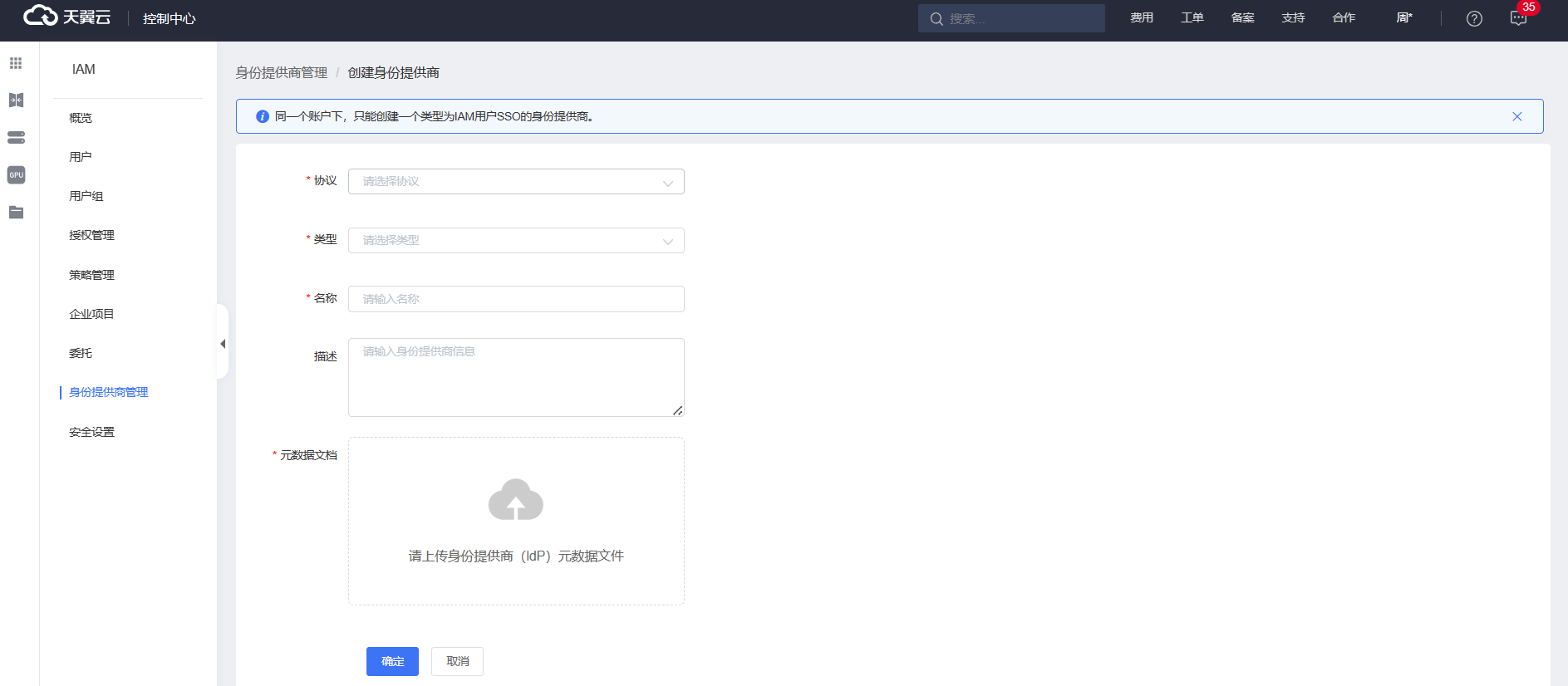Viewport: 1568px width, 686px height.
Task: Open the folder icon in left rail
Action: pyautogui.click(x=16, y=213)
